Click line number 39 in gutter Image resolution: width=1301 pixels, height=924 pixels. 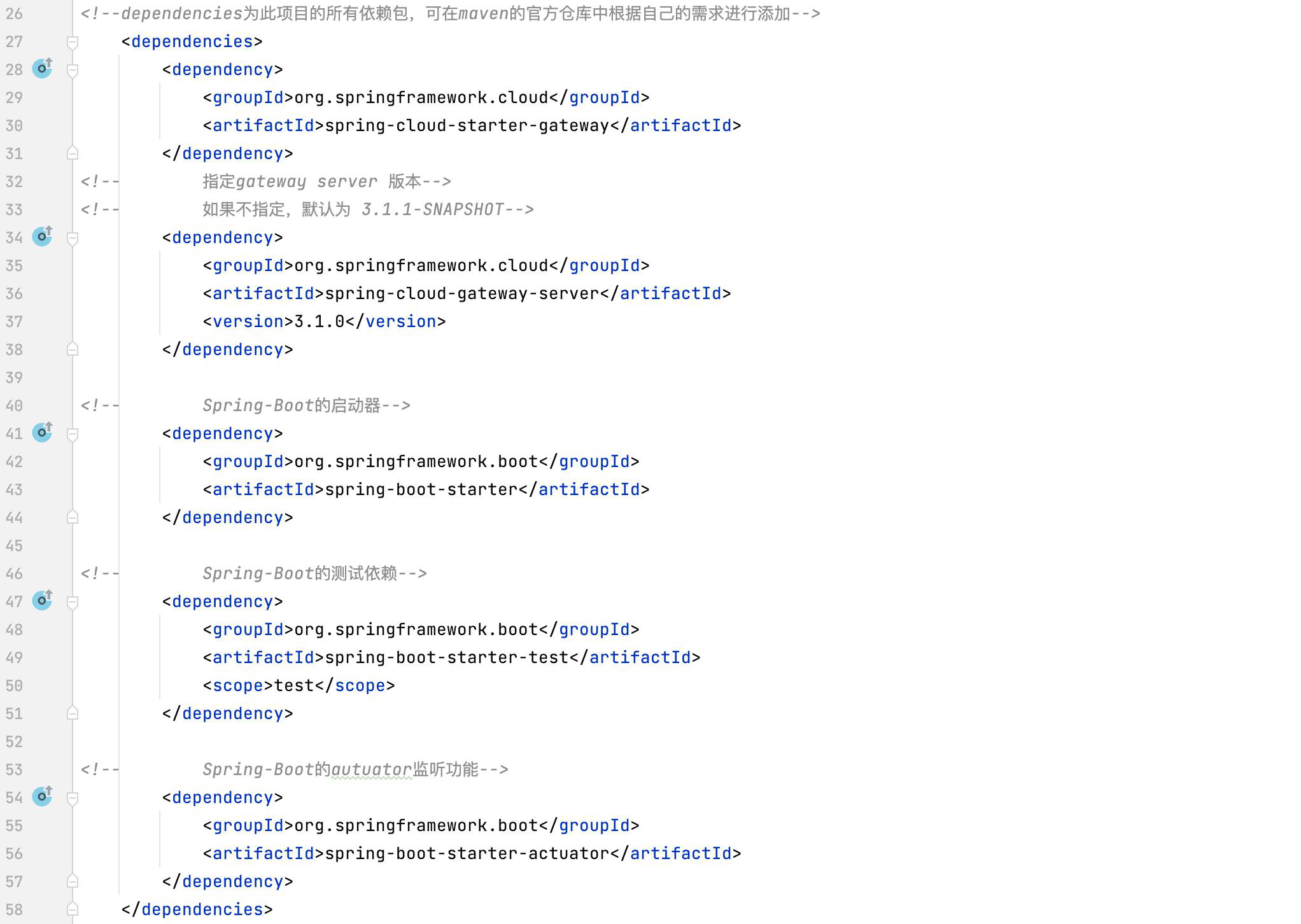click(x=14, y=377)
